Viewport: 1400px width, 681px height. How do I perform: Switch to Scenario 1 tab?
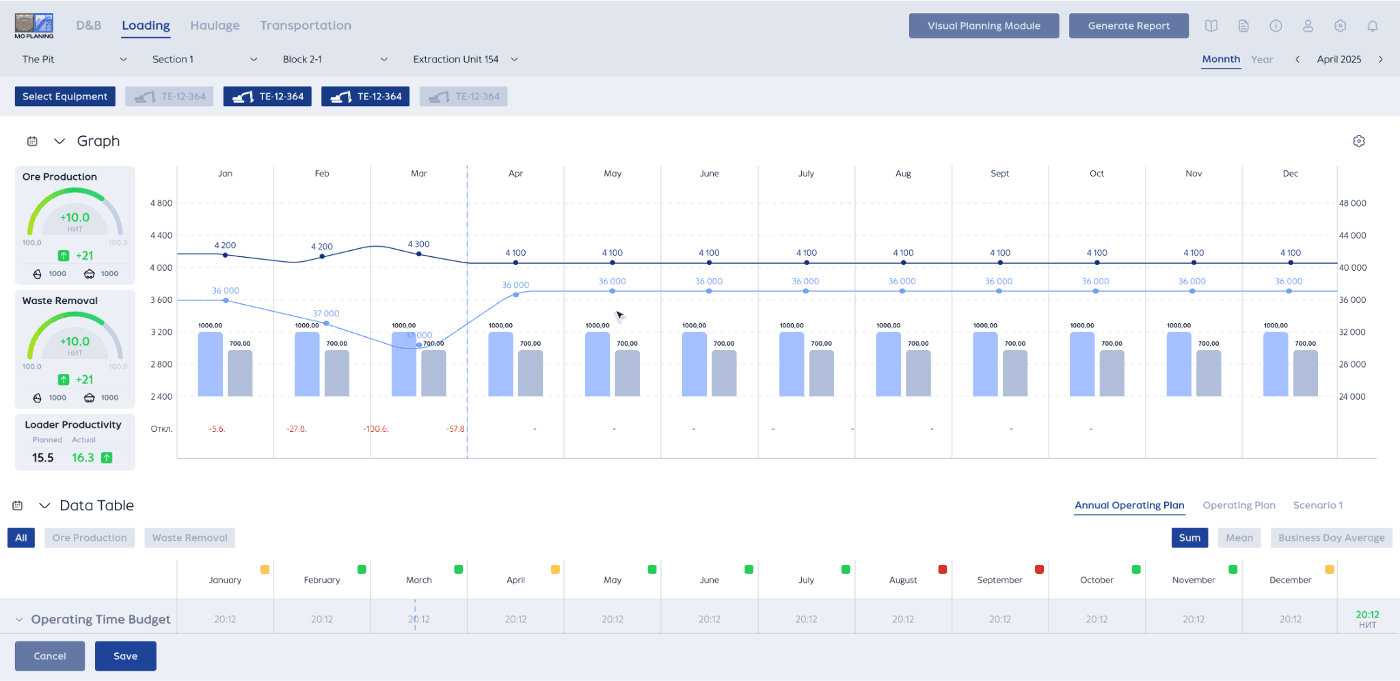[x=1317, y=506]
